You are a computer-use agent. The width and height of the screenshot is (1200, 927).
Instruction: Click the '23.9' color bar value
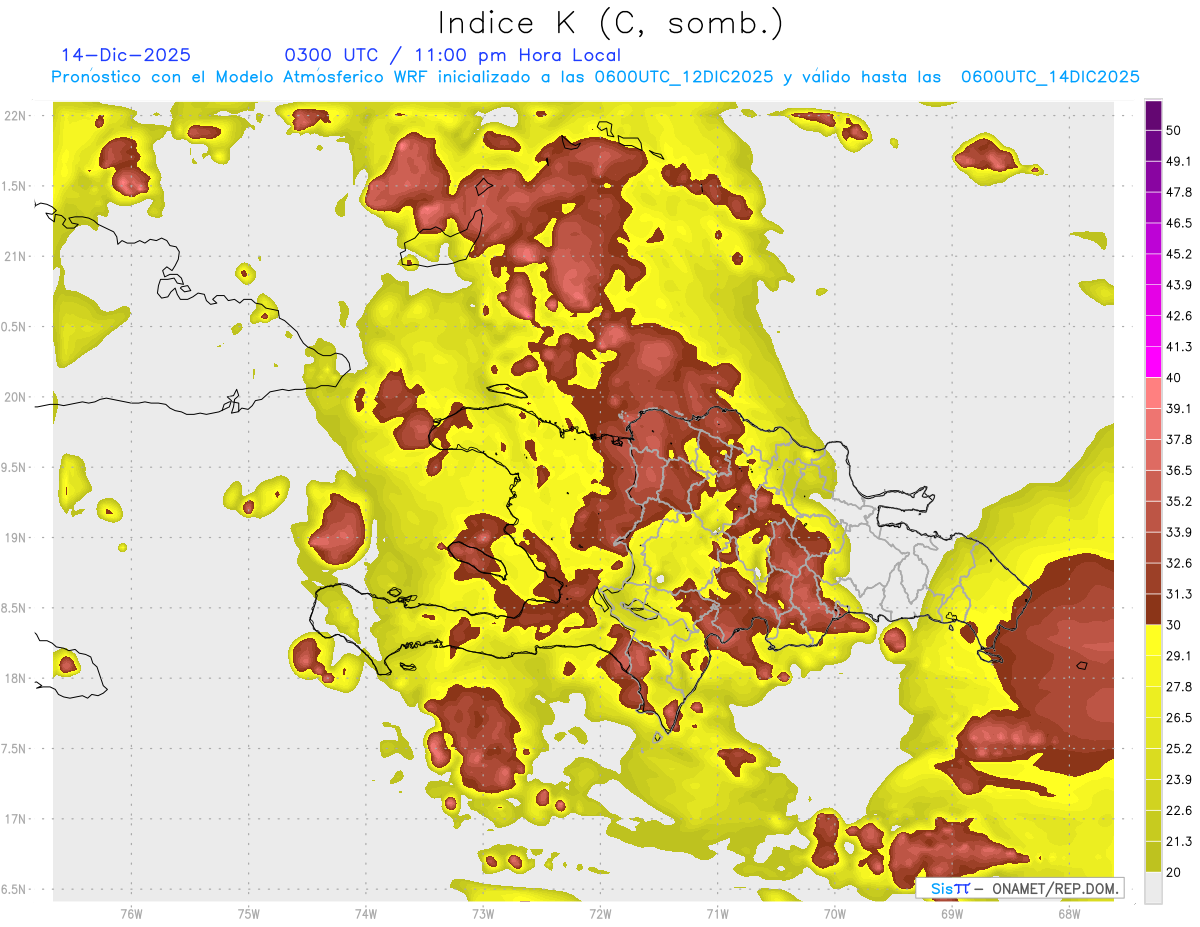(1179, 780)
